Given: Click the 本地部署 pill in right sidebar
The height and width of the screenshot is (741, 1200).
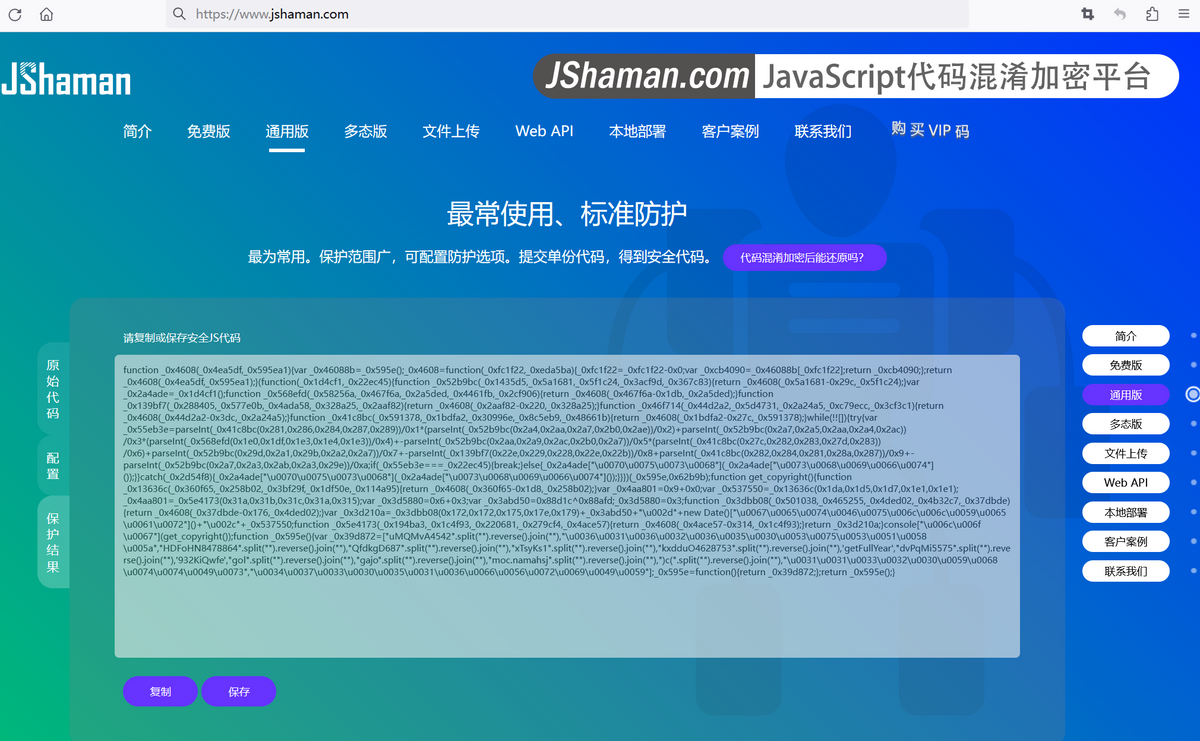Looking at the screenshot, I should tap(1126, 513).
